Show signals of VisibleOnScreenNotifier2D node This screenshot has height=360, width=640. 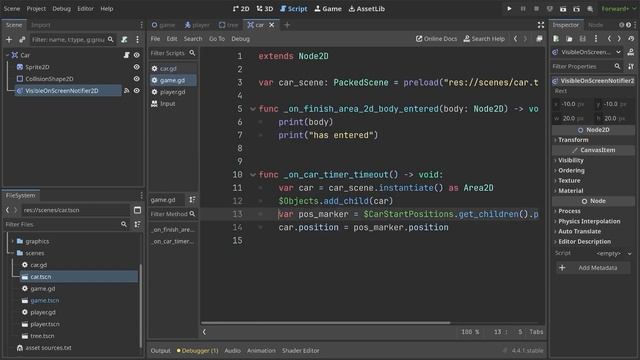pos(127,91)
